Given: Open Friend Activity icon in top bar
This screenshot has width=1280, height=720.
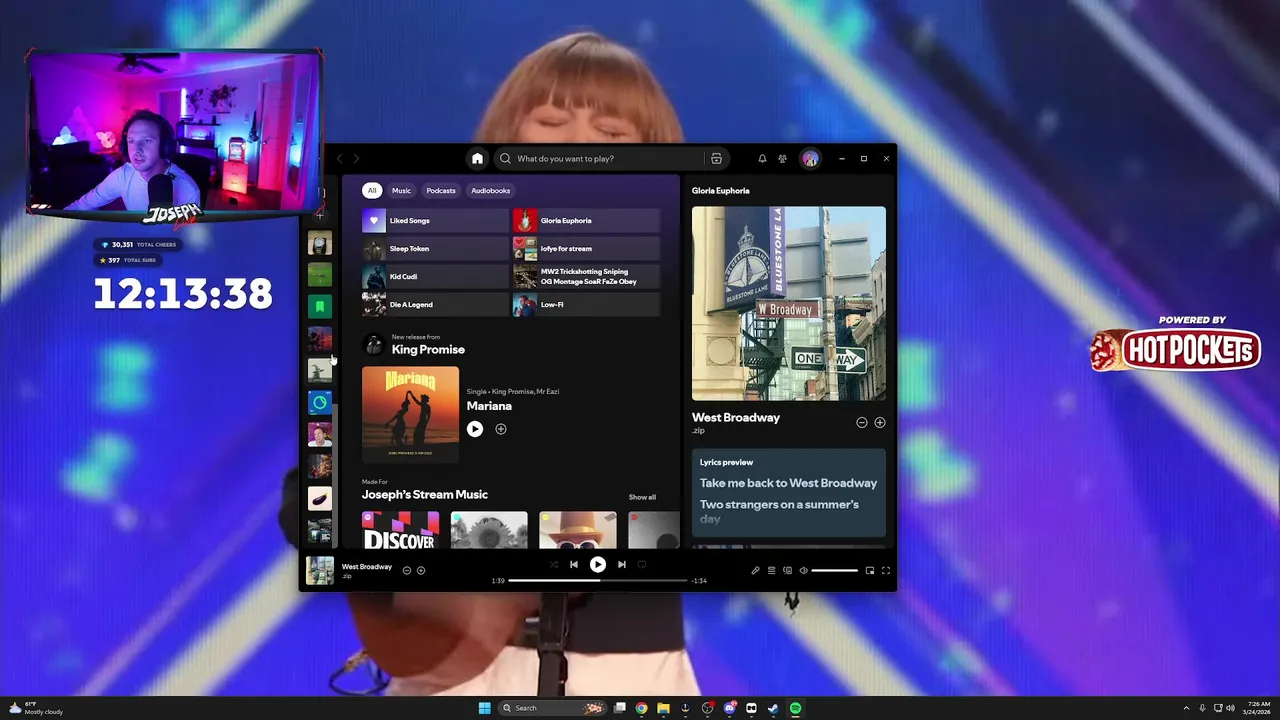Looking at the screenshot, I should pyautogui.click(x=782, y=158).
